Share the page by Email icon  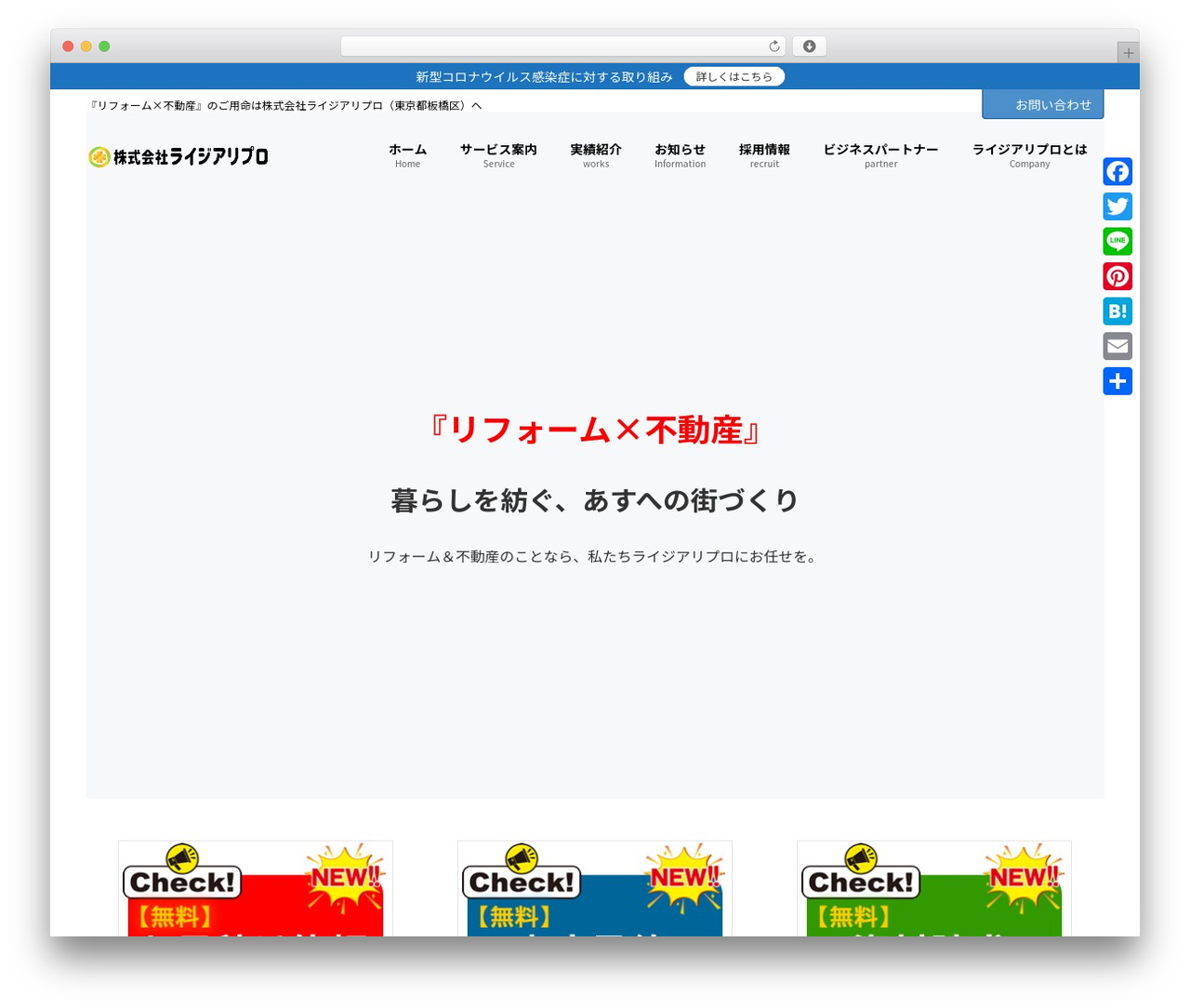tap(1117, 346)
